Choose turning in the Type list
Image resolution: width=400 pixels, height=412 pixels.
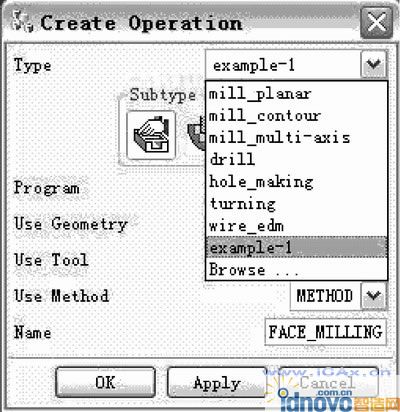click(296, 204)
